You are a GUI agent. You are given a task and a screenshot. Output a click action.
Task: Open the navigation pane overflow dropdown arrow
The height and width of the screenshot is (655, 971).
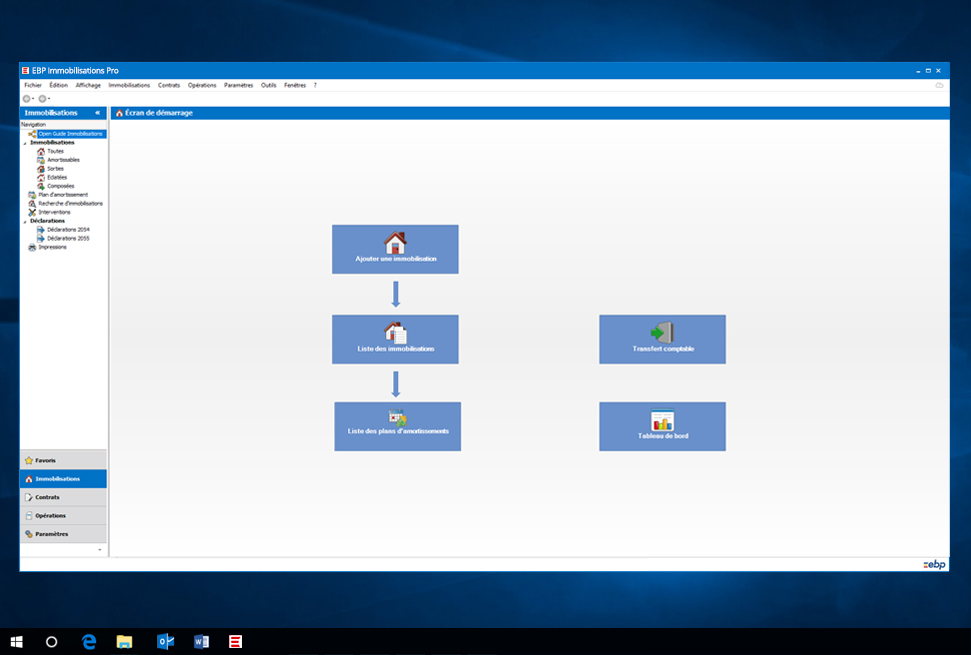99,550
